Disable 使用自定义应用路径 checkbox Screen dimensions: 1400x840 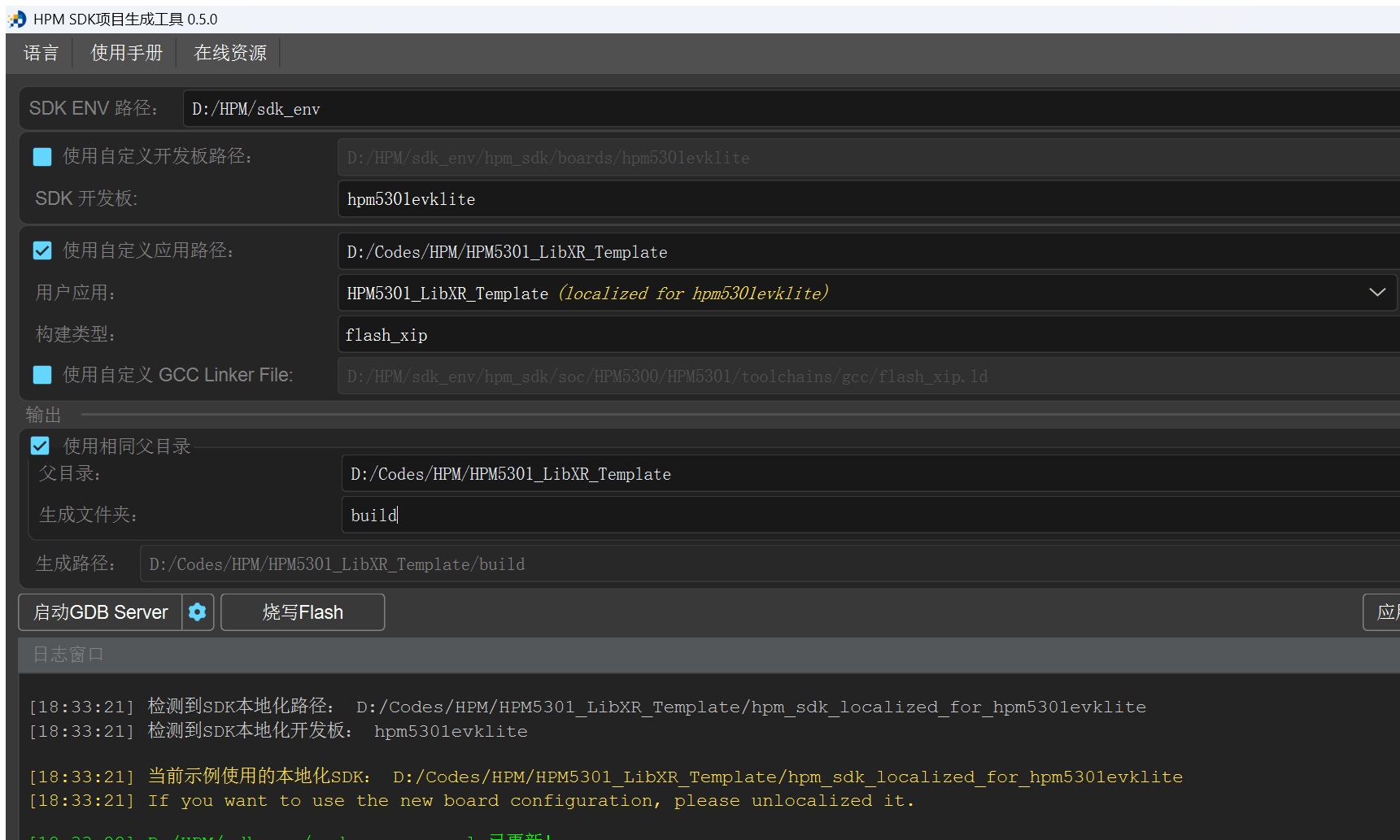pyautogui.click(x=41, y=250)
